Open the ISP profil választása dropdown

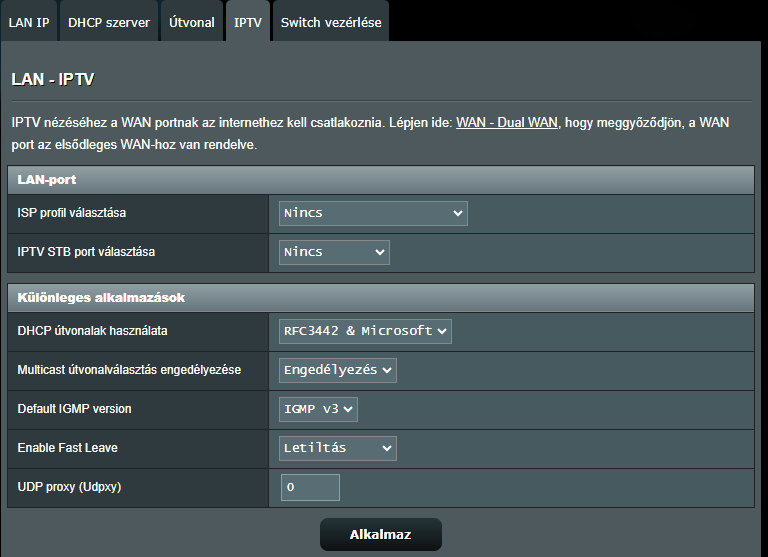point(373,213)
